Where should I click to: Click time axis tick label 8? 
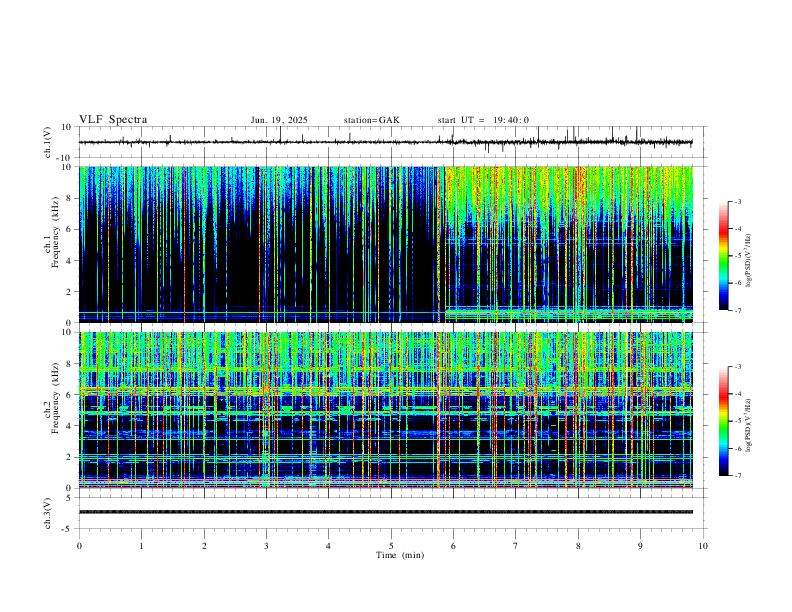click(x=578, y=546)
